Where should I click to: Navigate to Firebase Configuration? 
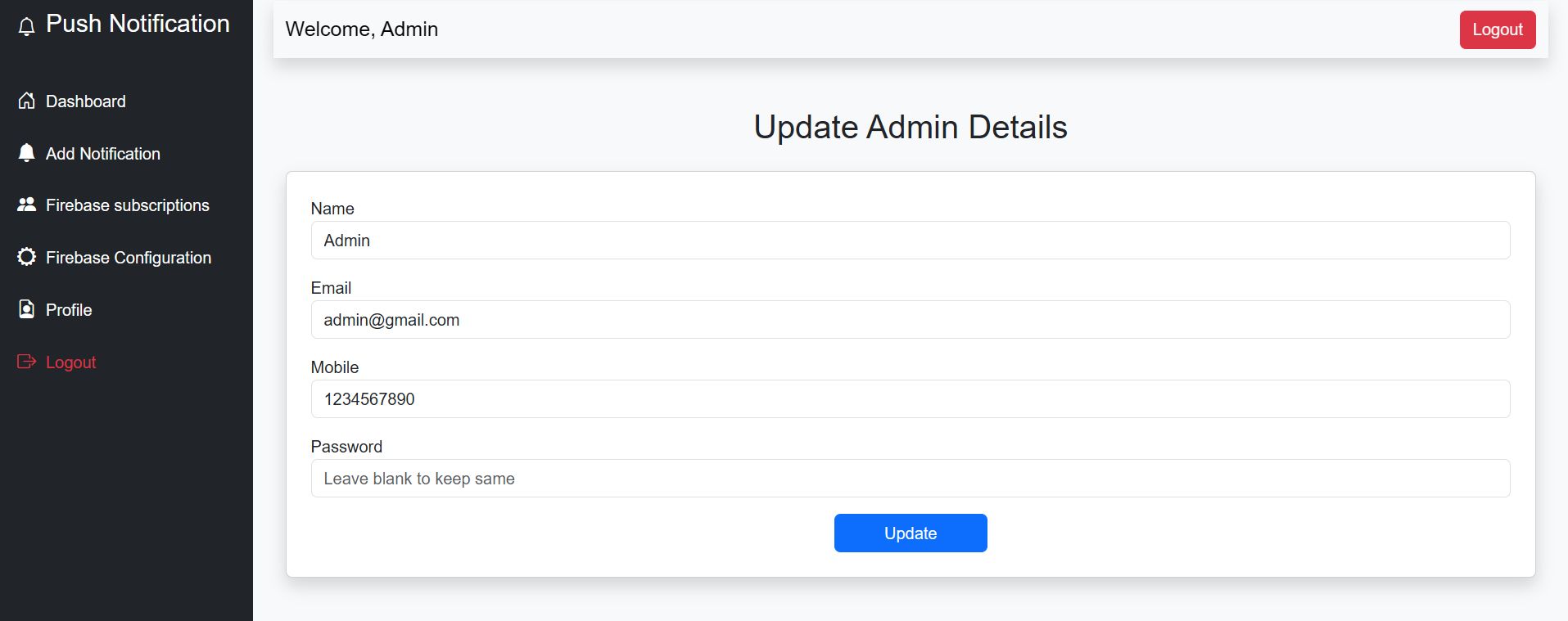[x=128, y=258]
